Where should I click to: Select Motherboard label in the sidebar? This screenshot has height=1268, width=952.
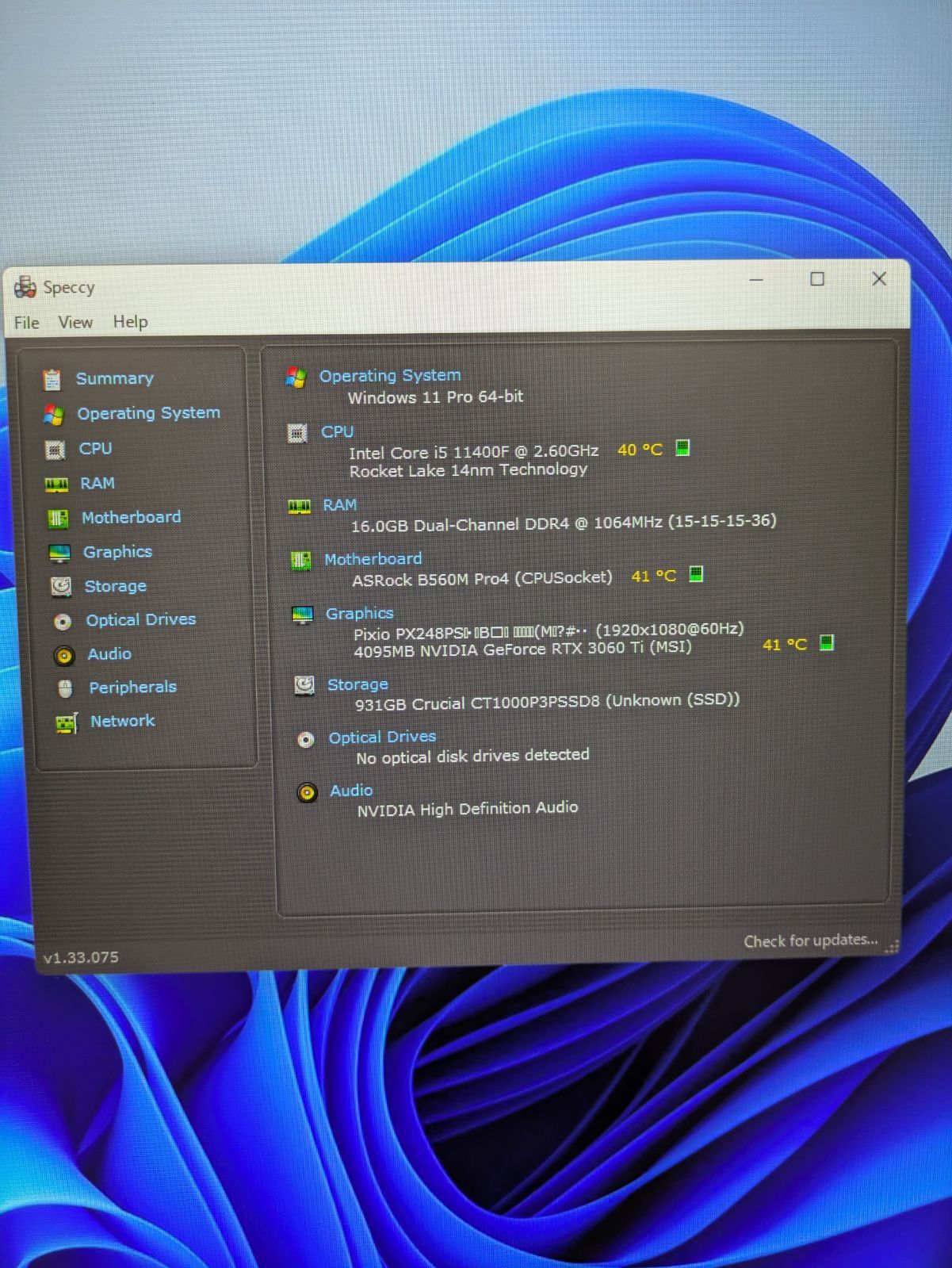132,517
